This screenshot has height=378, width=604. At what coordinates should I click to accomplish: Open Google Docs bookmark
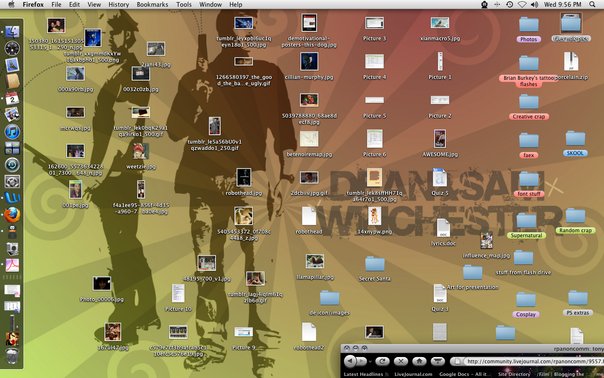pos(465,374)
